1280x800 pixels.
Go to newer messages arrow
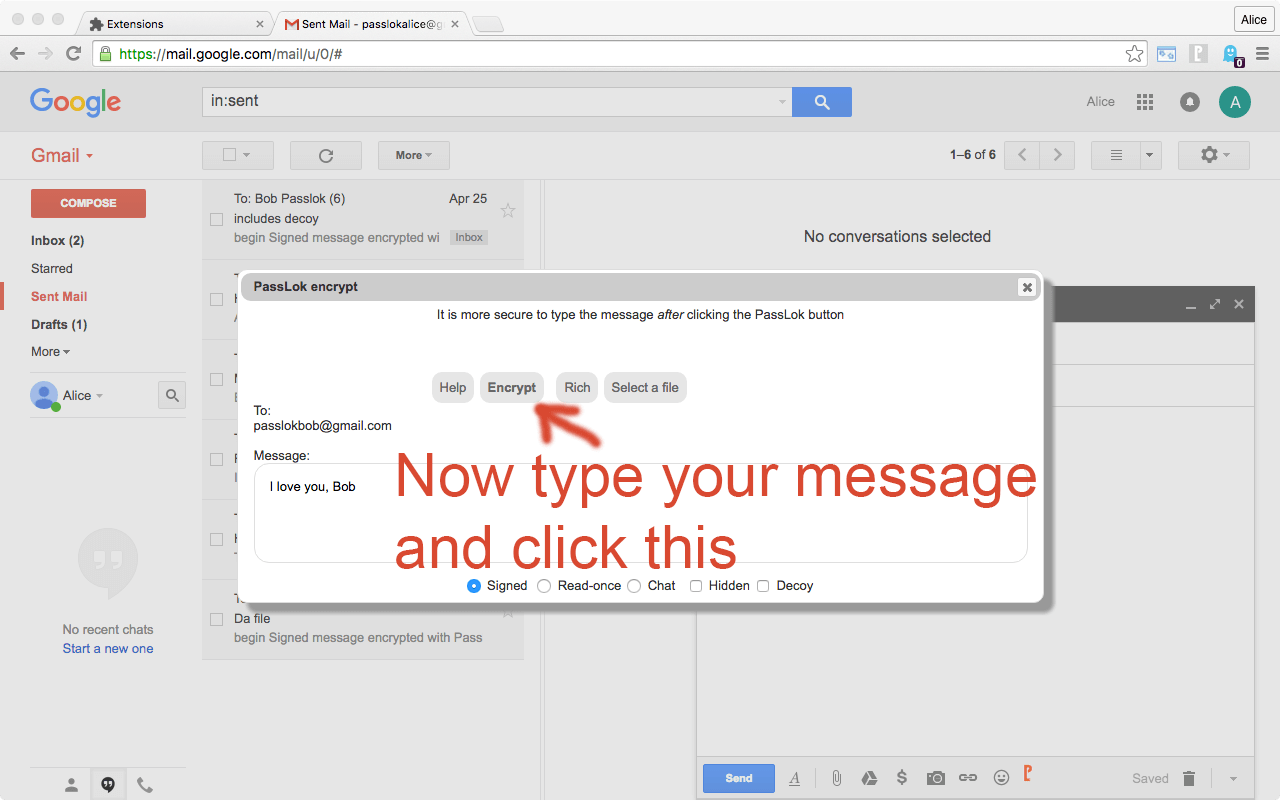1022,155
